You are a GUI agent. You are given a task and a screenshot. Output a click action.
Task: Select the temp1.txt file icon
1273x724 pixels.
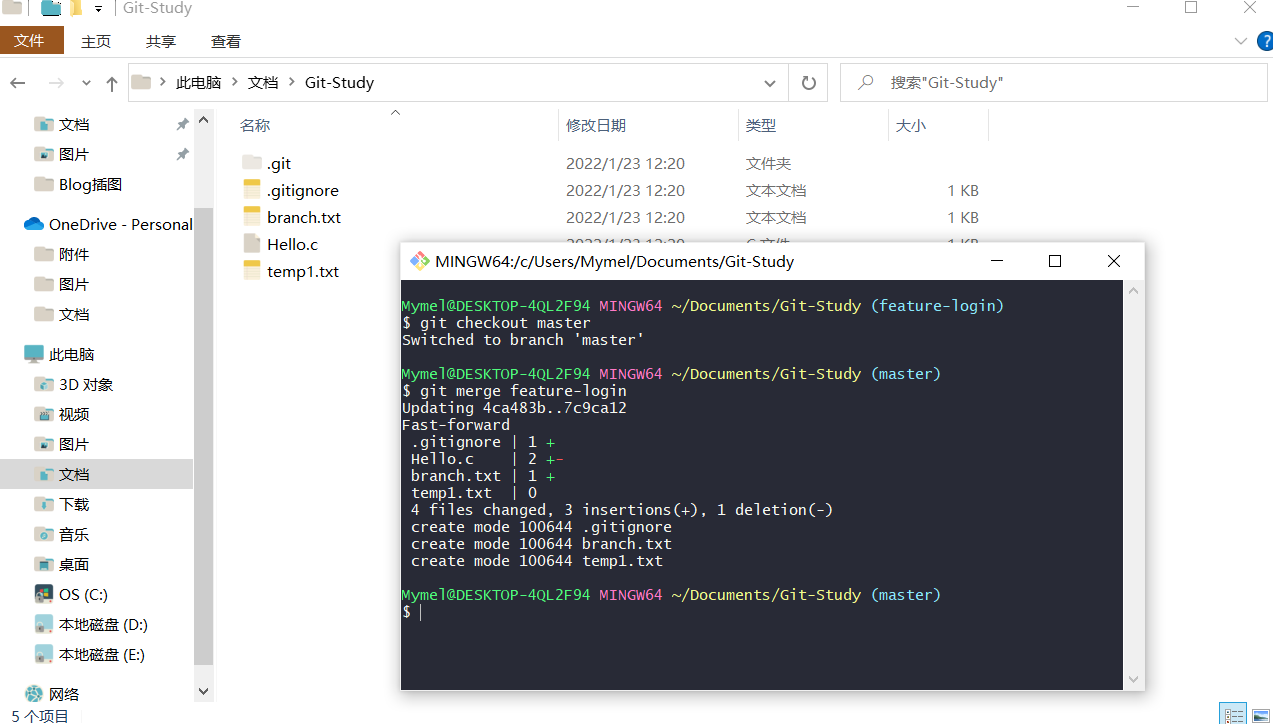pyautogui.click(x=252, y=271)
